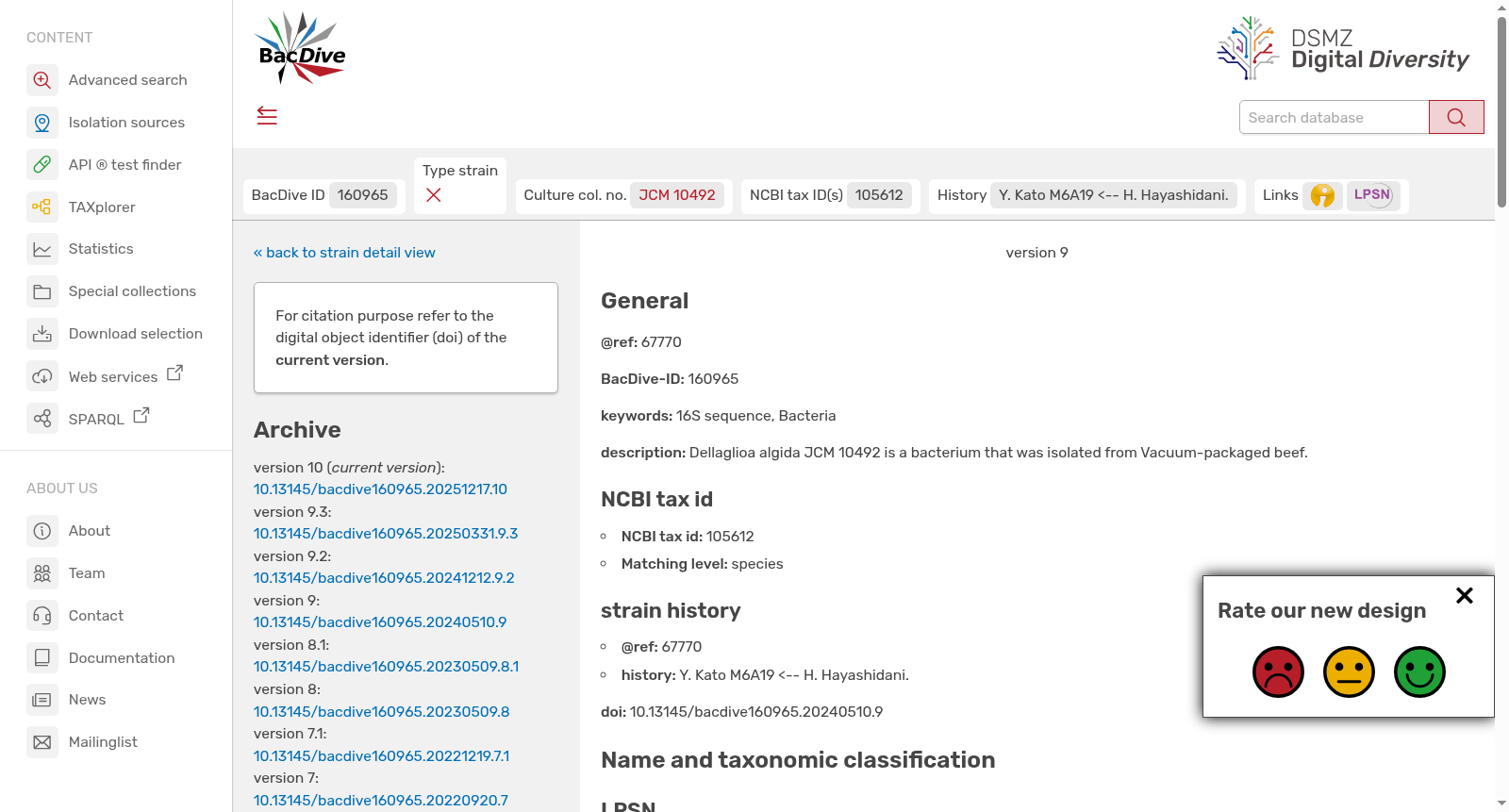Image resolution: width=1509 pixels, height=812 pixels.
Task: Select Advanced search menu item
Action: [x=128, y=80]
